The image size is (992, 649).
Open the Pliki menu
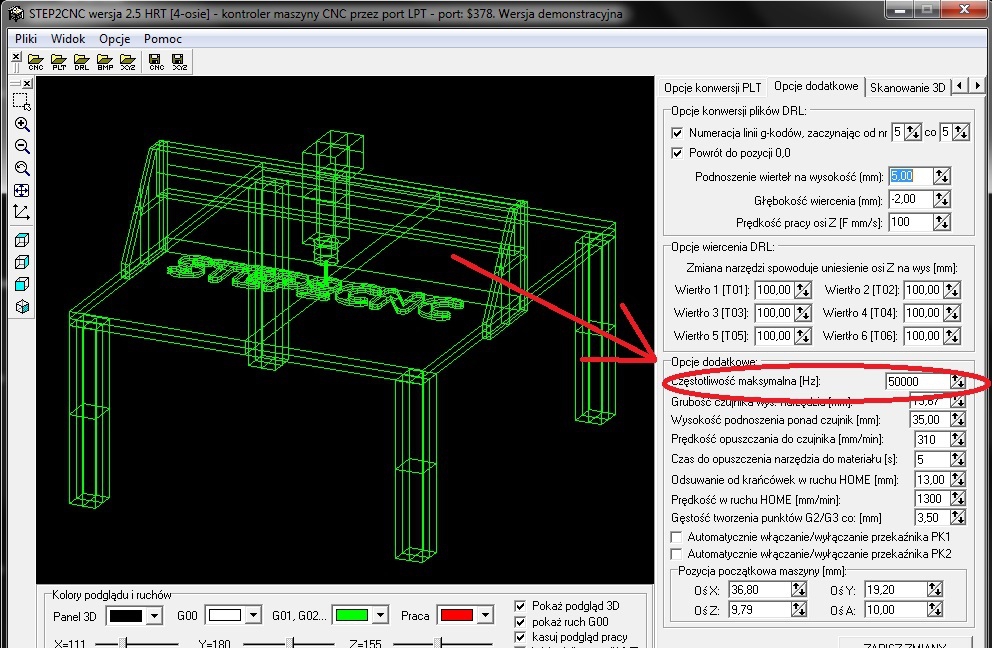click(26, 39)
